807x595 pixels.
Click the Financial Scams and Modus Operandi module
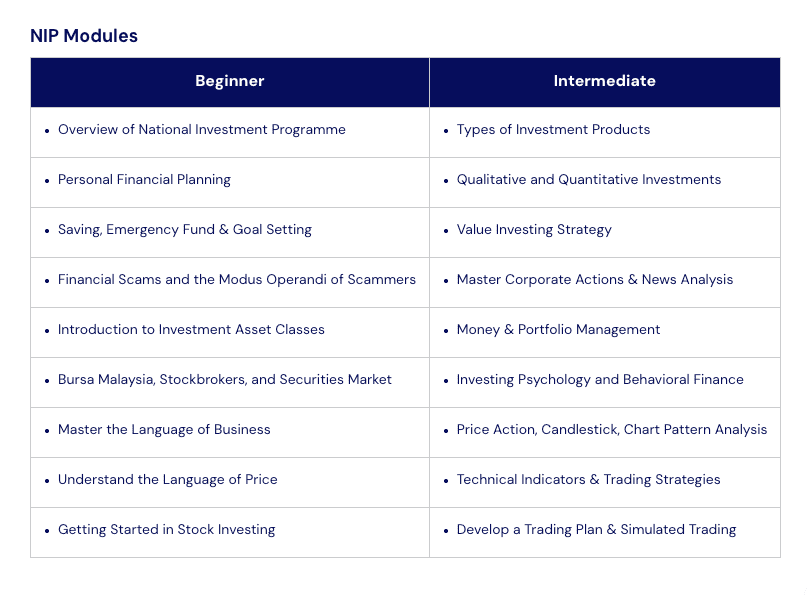[237, 280]
